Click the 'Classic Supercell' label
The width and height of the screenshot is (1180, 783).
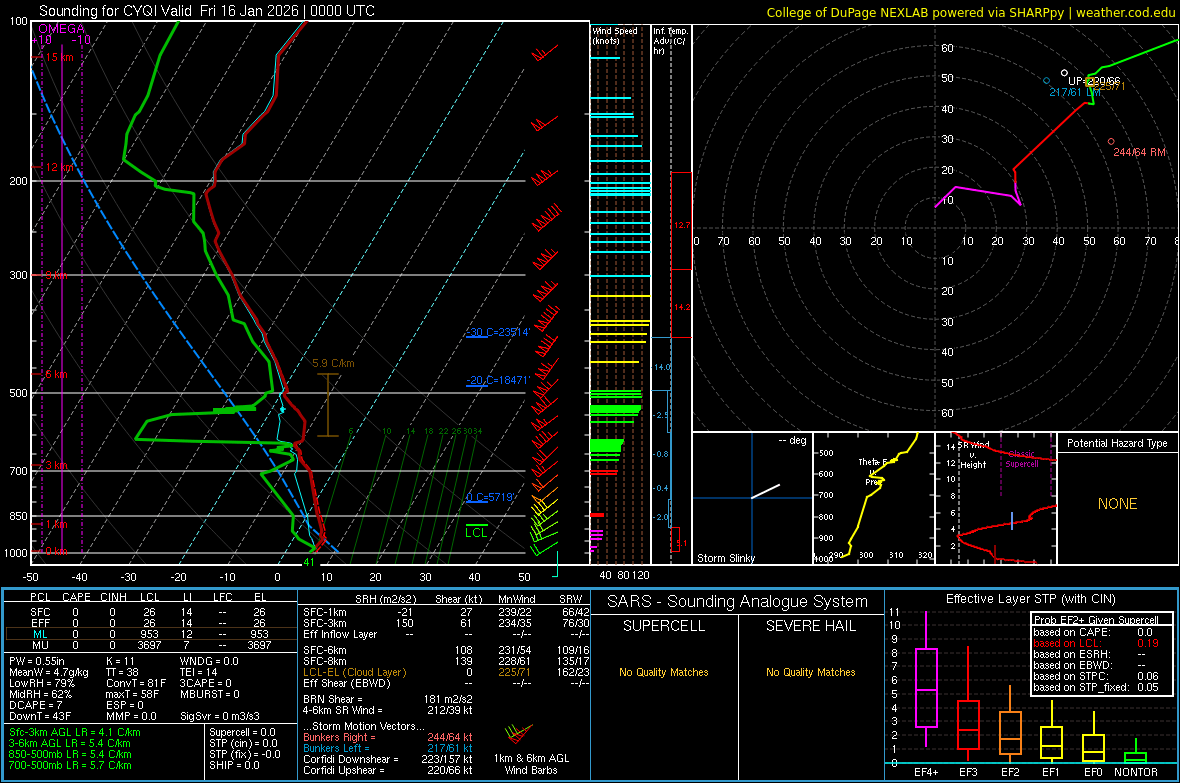coord(1022,459)
